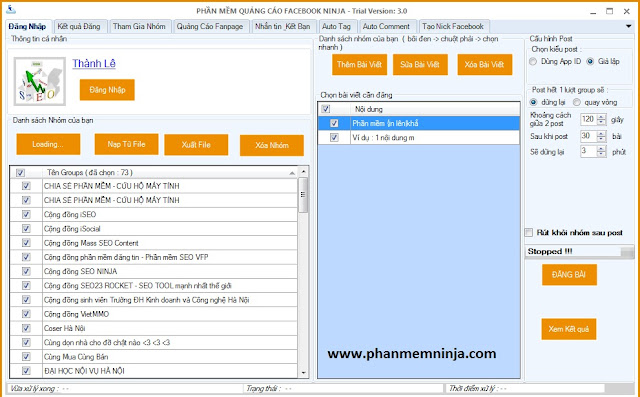Image resolution: width=640 pixels, height=397 pixels.
Task: Select the Dùng App ID radio option
Action: (533, 62)
